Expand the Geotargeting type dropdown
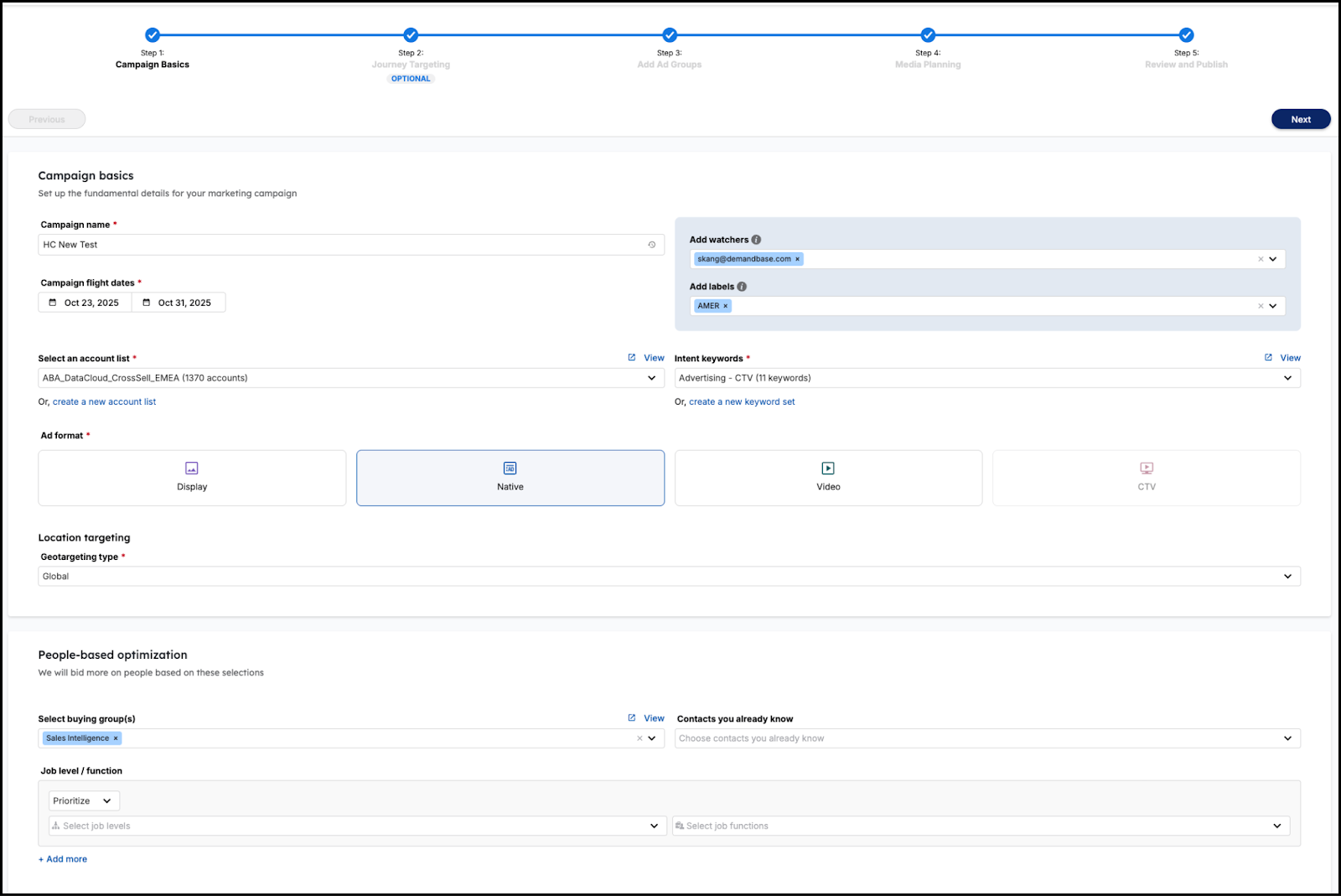Screen dimensions: 1341x896 click(x=1287, y=577)
